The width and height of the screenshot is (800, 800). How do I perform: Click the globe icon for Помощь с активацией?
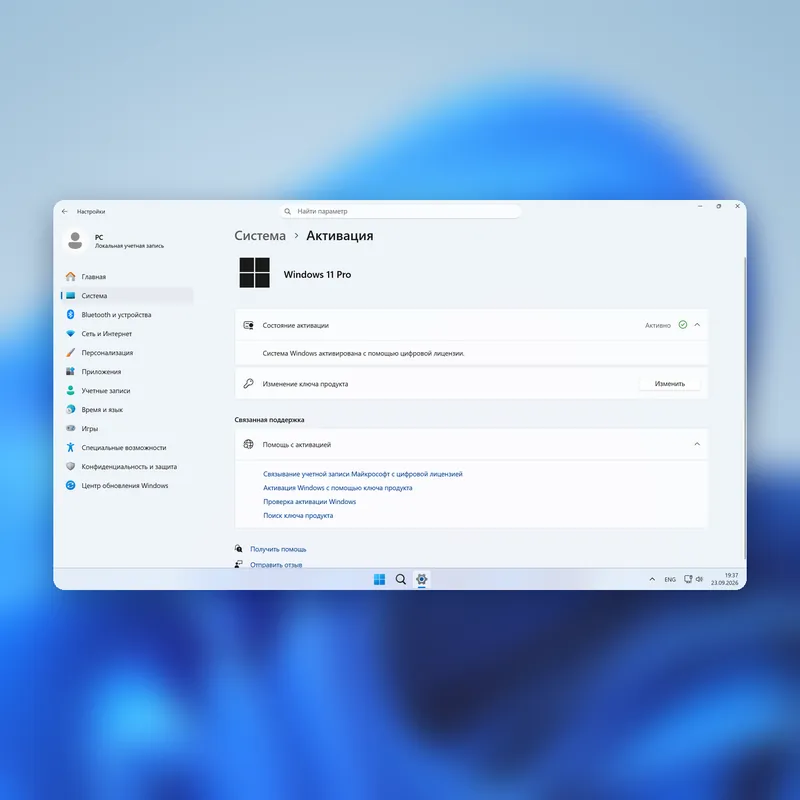coord(248,444)
